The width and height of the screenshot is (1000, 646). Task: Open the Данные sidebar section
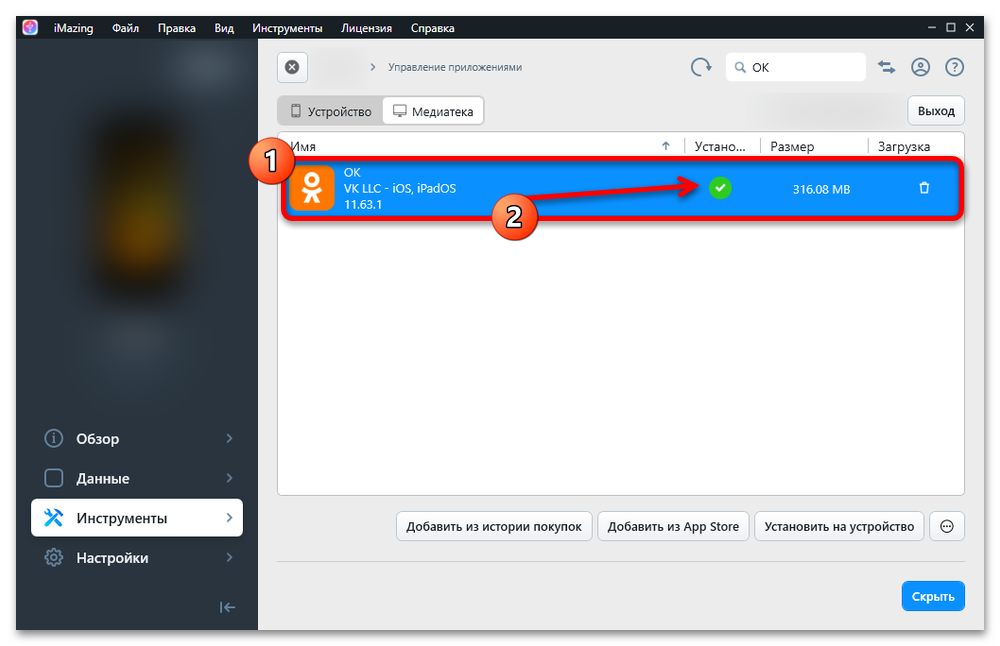(x=137, y=478)
